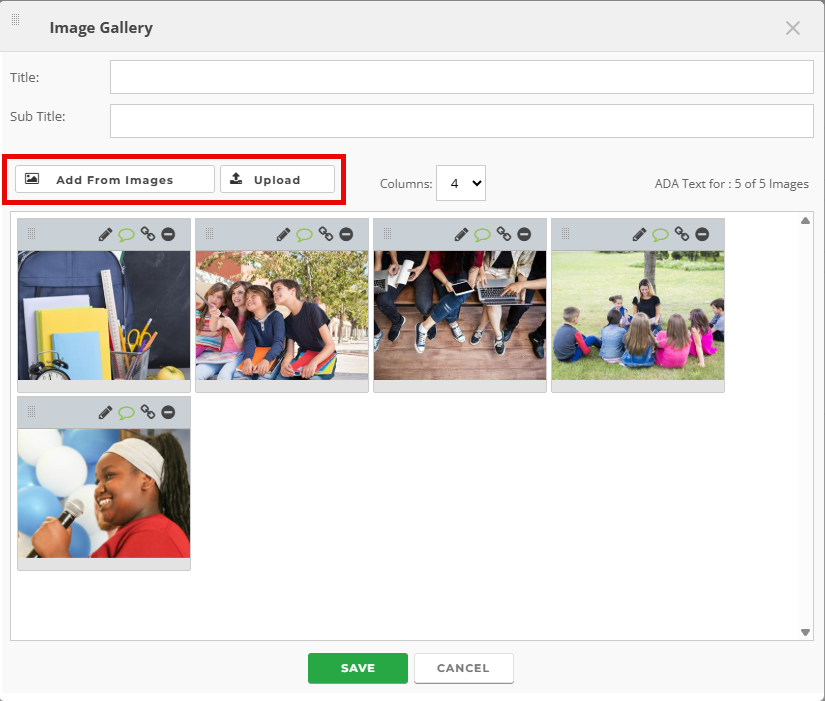Select the girl with microphone thumbnail
This screenshot has height=701, width=825.
(x=104, y=493)
